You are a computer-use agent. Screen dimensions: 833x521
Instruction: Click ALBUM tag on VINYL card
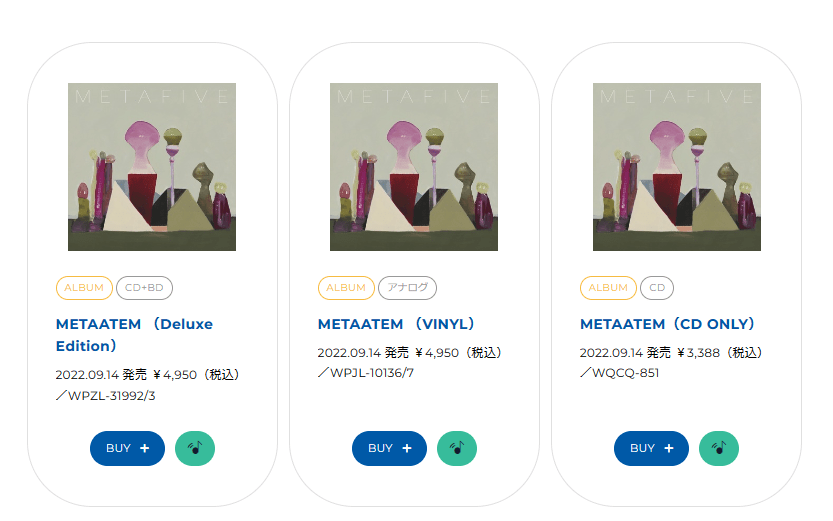(x=346, y=288)
